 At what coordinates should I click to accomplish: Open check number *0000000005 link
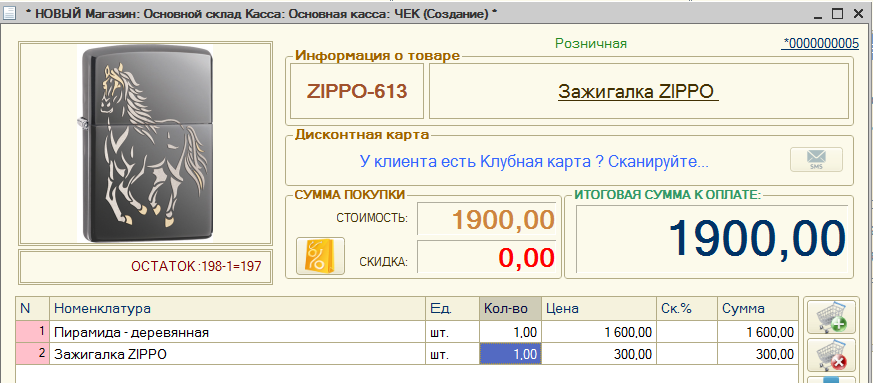[x=820, y=43]
